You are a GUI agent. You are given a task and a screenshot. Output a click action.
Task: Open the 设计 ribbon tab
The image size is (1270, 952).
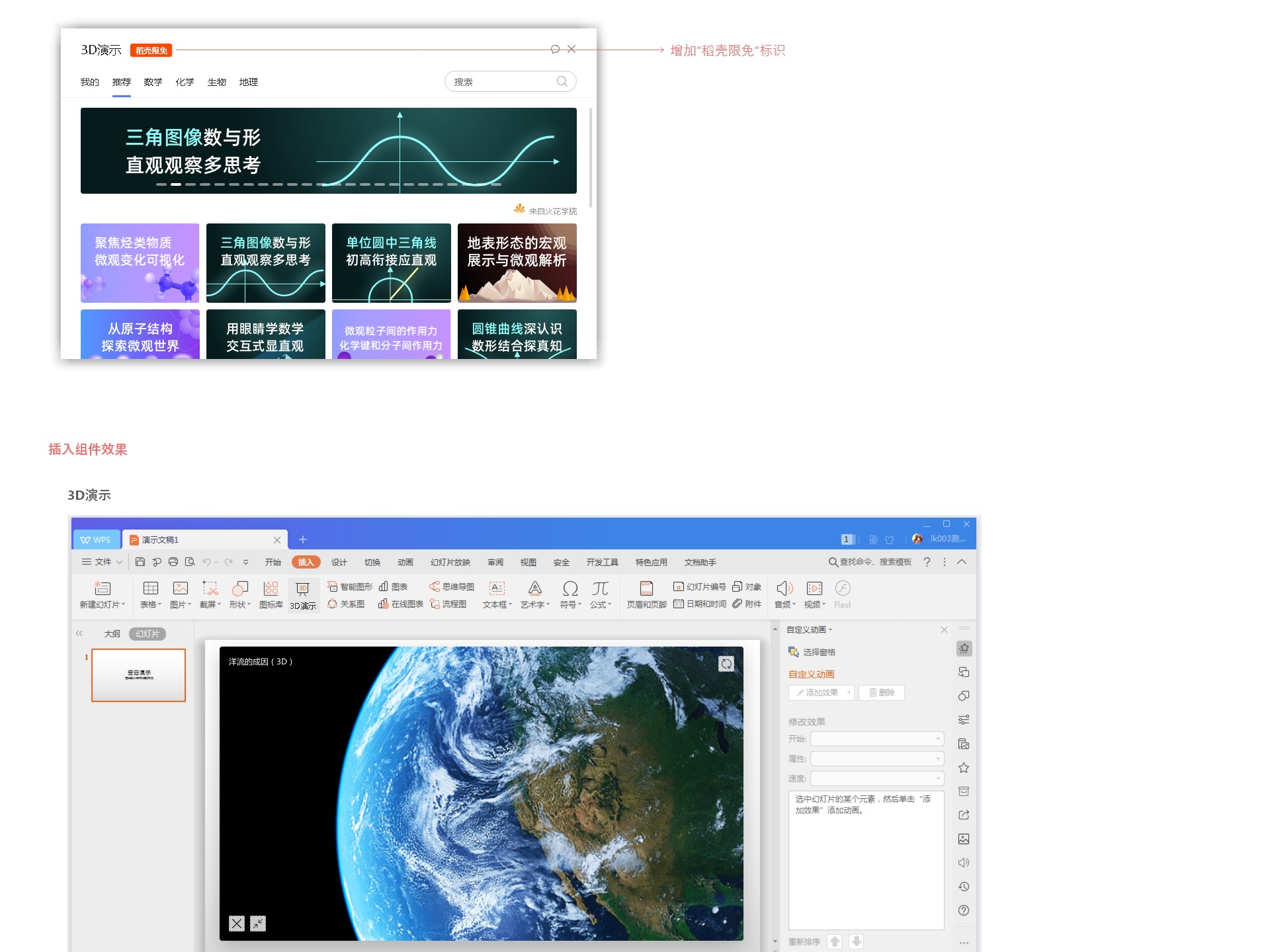[x=339, y=562]
